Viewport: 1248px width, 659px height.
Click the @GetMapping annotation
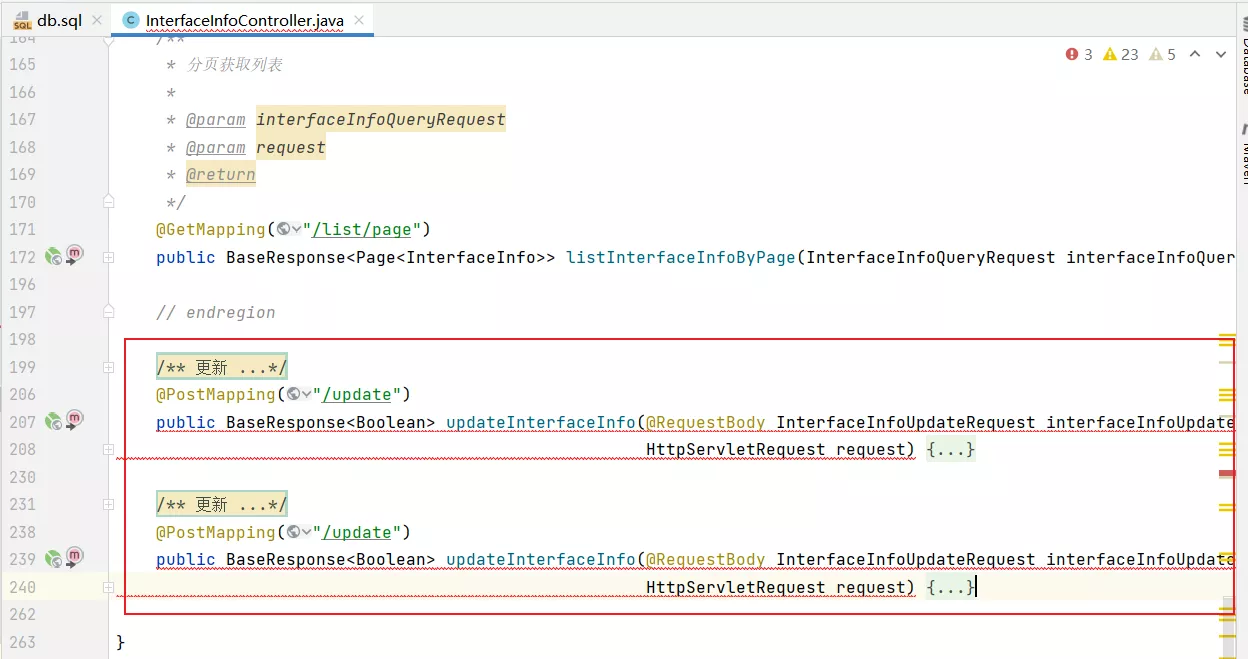click(211, 229)
